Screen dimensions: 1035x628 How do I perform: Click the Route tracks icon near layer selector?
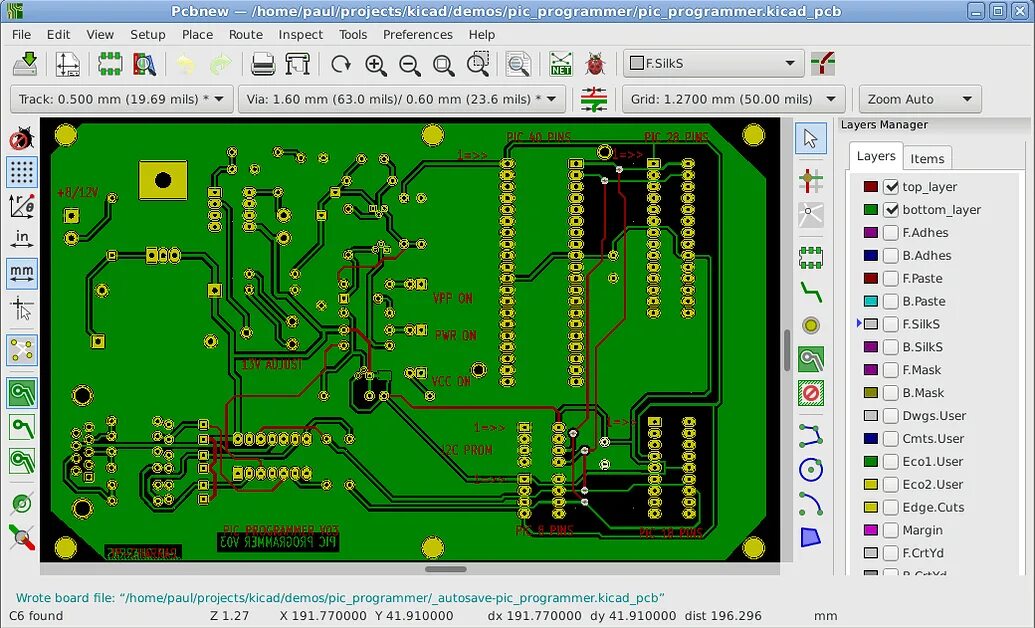823,64
